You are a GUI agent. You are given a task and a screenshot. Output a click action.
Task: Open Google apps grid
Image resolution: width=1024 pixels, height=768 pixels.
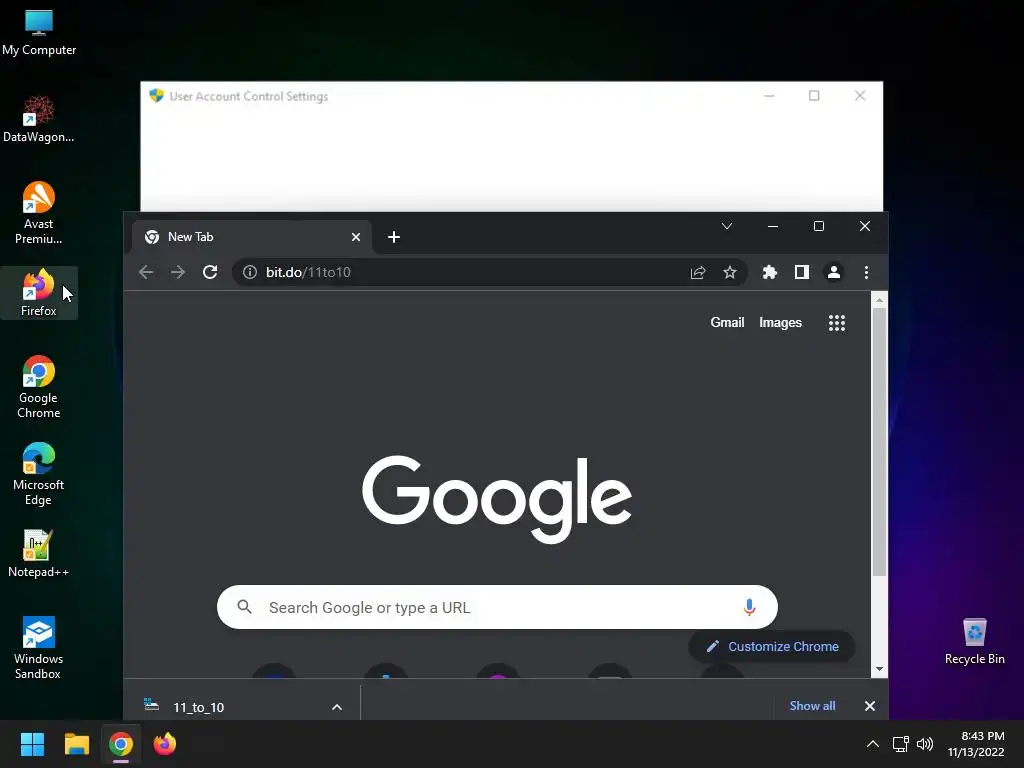coord(837,323)
